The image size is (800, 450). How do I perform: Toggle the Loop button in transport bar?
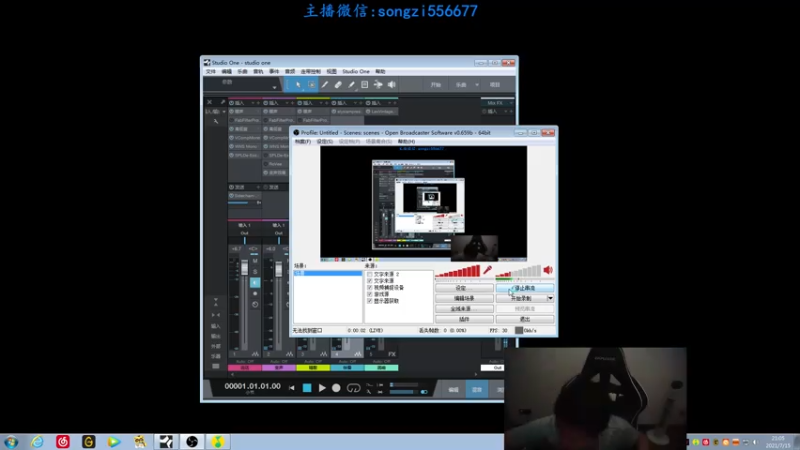click(353, 388)
